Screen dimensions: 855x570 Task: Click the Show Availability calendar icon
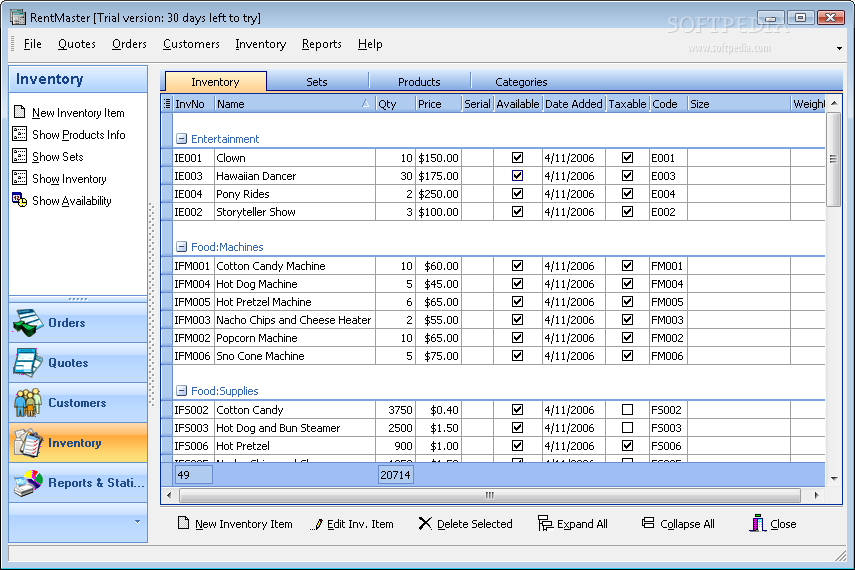coord(20,200)
